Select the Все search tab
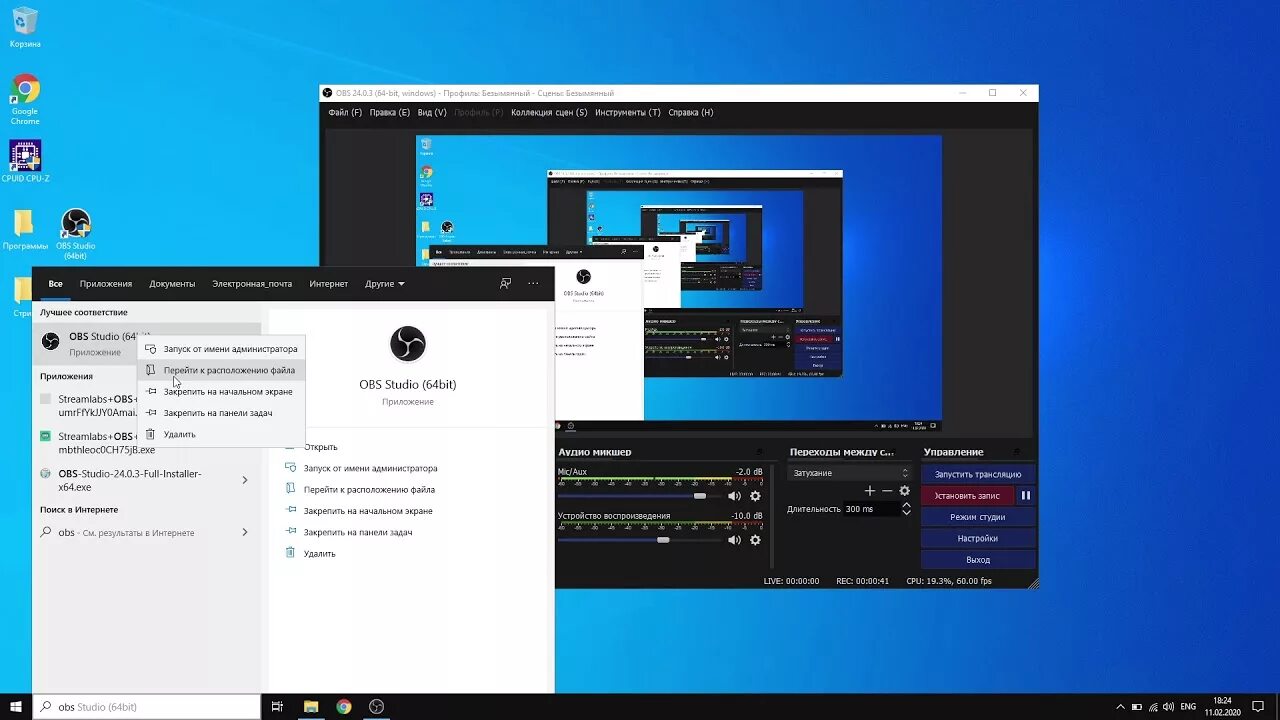Image resolution: width=1280 pixels, height=720 pixels. pyautogui.click(x=56, y=284)
